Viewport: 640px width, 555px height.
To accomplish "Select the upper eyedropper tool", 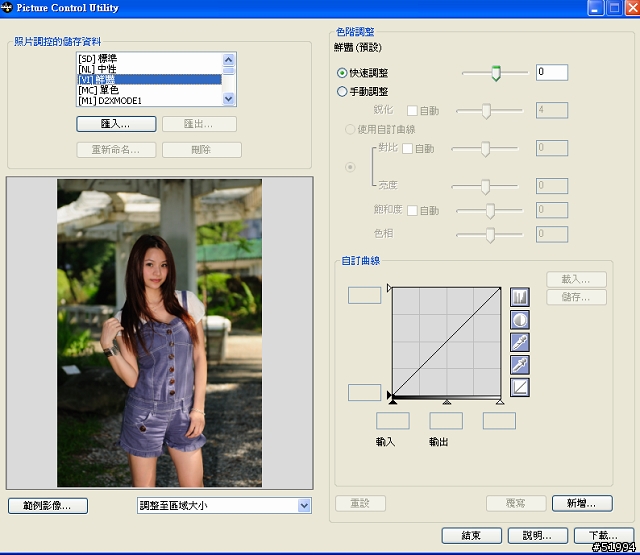I will click(x=520, y=342).
